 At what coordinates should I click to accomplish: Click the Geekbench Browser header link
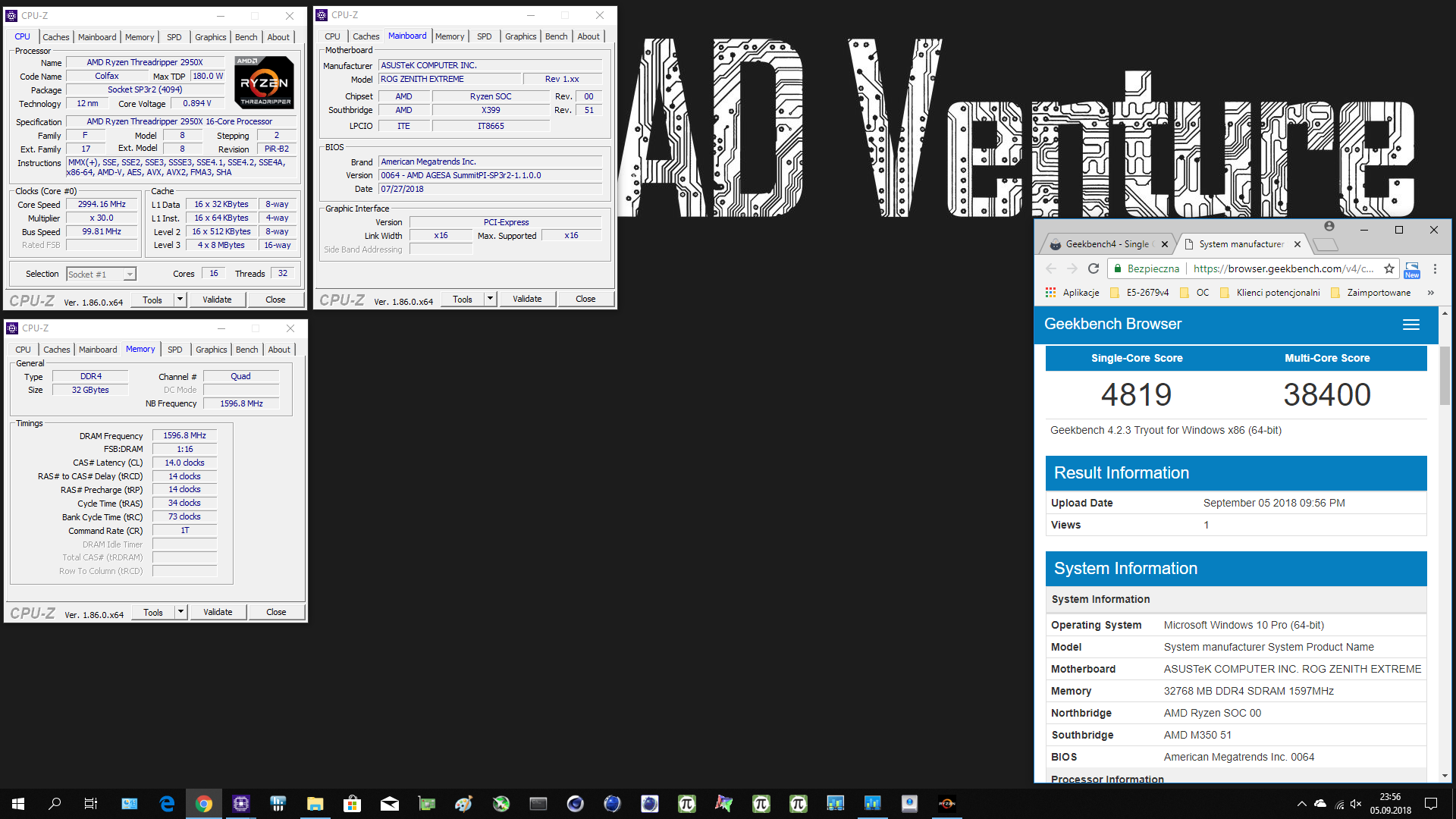[1112, 325]
